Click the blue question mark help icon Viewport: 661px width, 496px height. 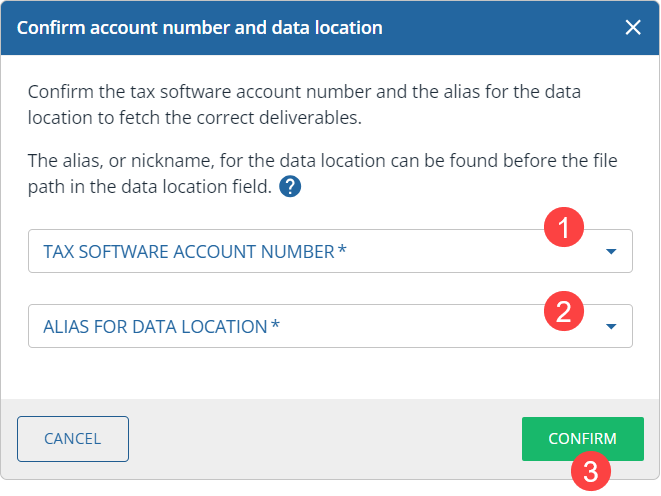290,186
